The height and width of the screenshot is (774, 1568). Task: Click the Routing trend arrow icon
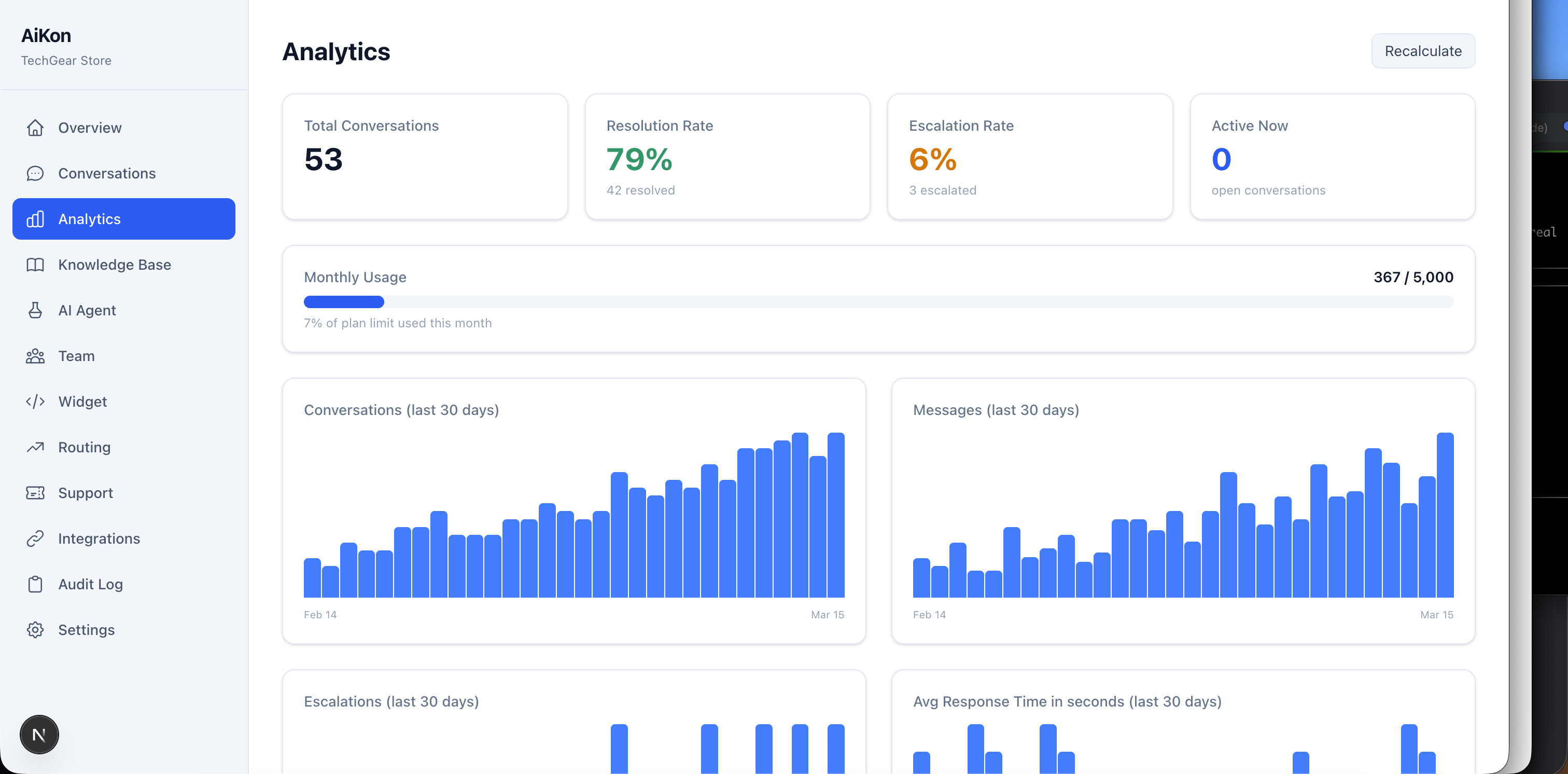tap(35, 447)
